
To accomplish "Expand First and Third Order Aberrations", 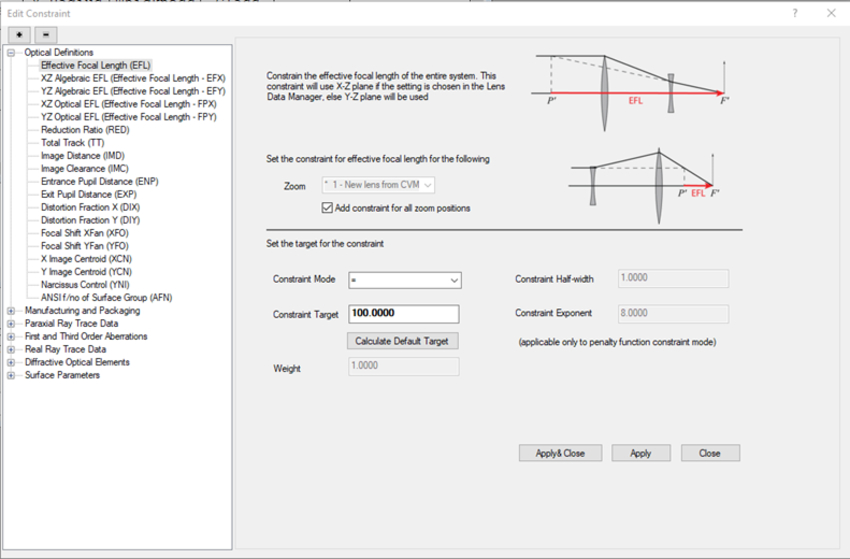I will coord(12,337).
